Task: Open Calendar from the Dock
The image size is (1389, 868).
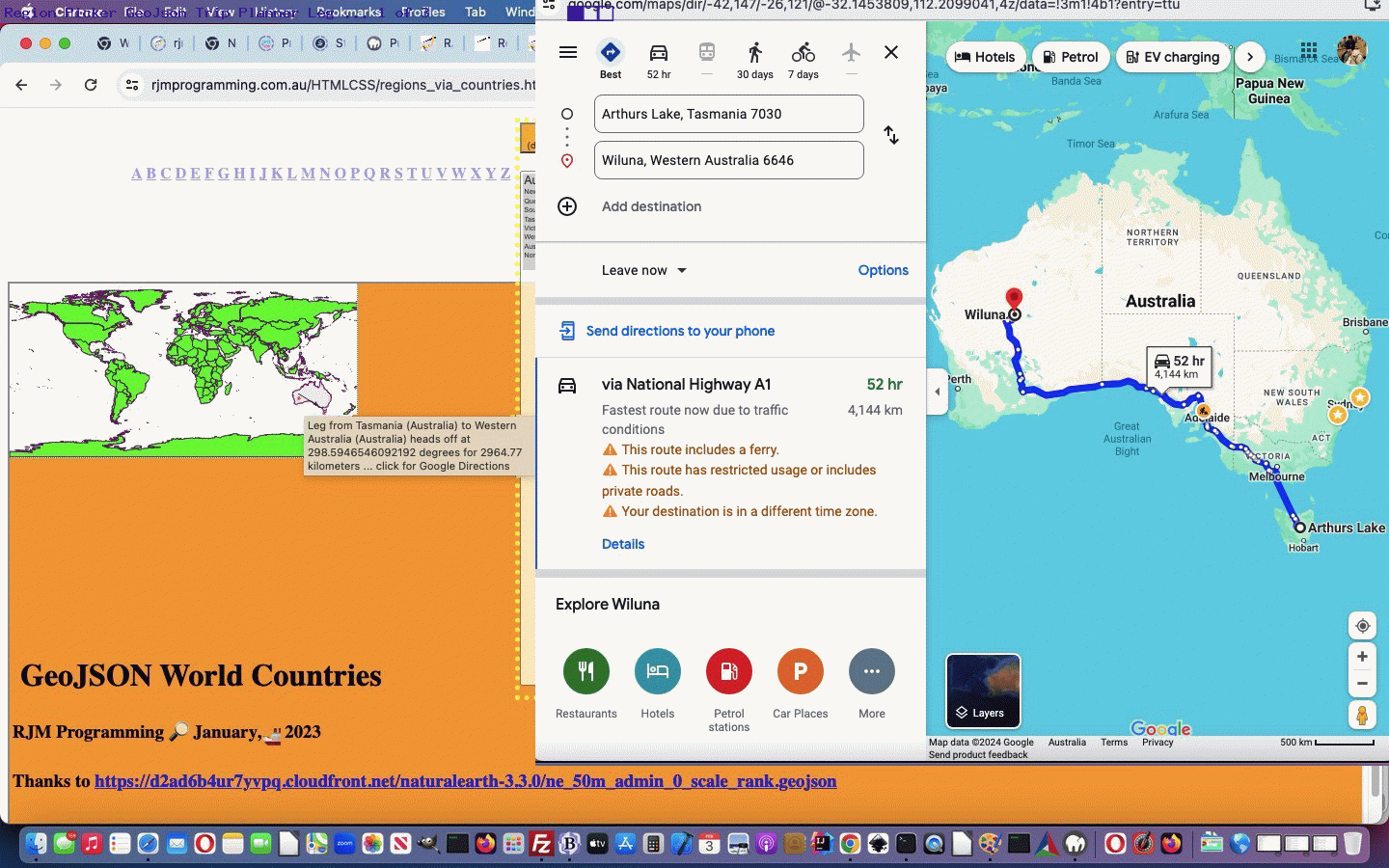Action: 709,844
